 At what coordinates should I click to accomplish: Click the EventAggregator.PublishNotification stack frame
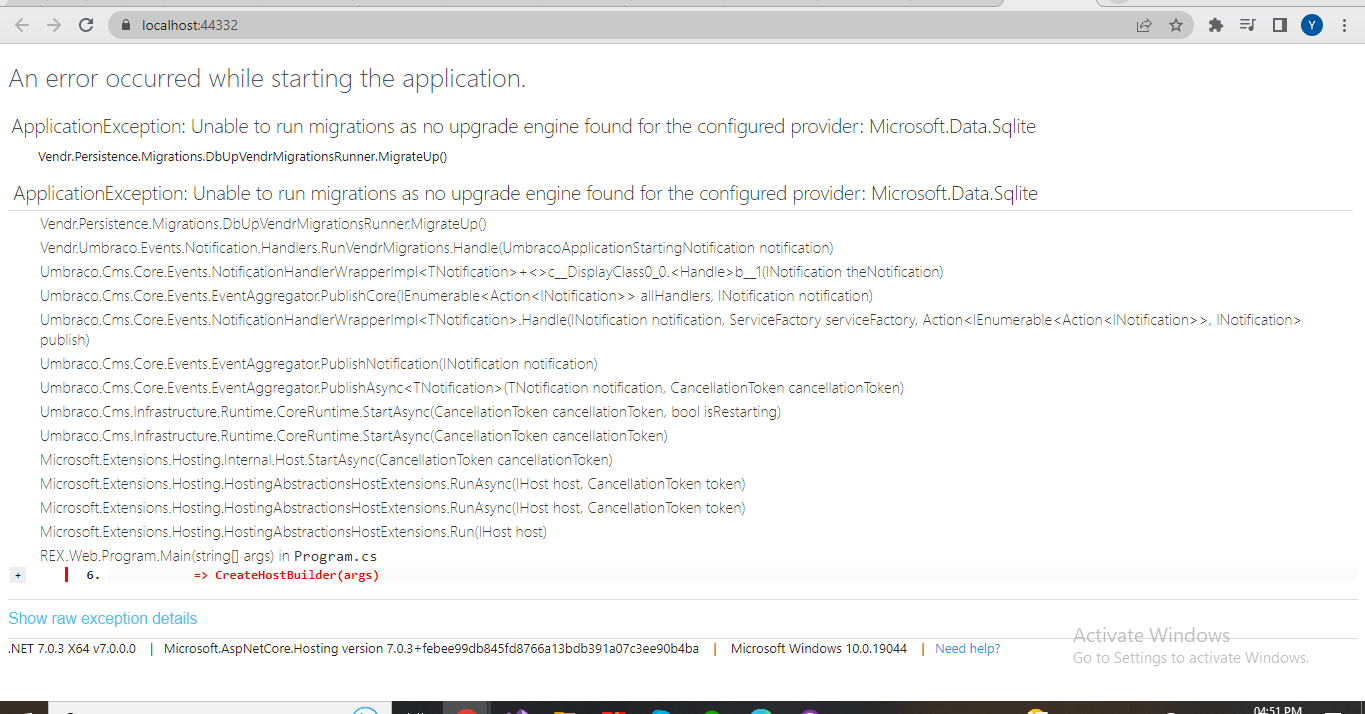point(319,364)
